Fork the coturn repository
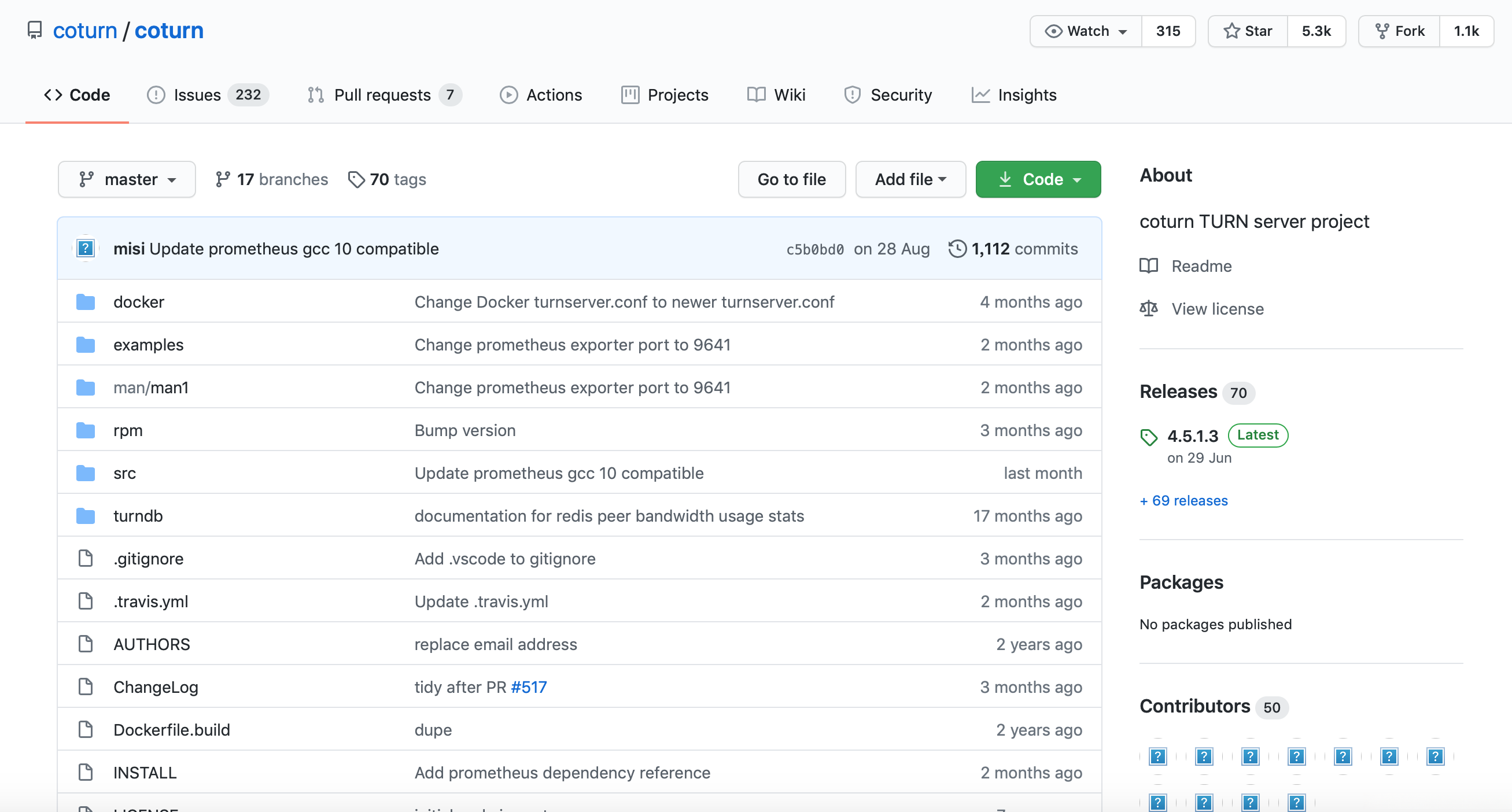Screen dimensions: 1512x812 pos(1399,31)
